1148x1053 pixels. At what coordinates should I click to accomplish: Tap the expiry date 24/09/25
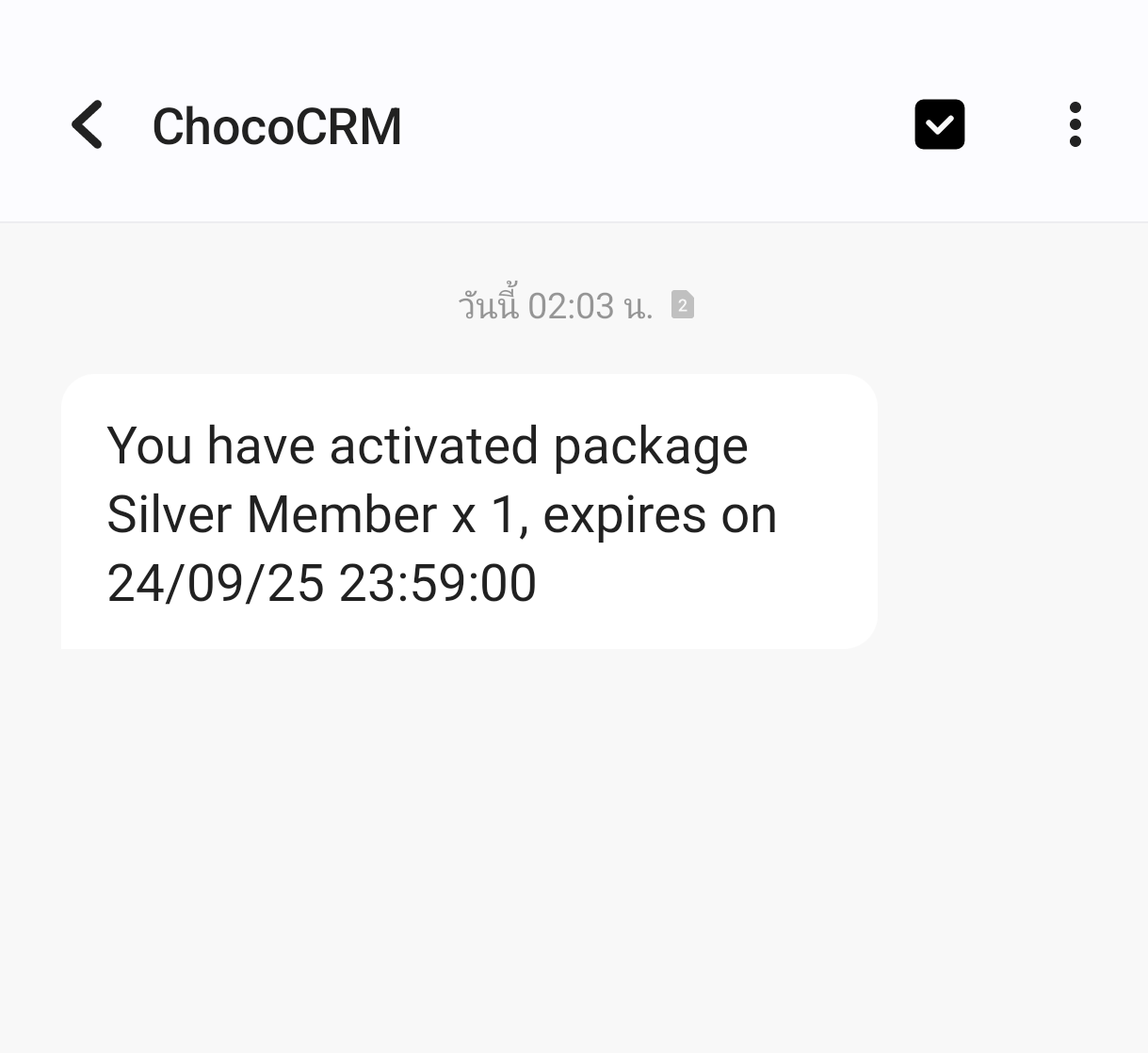pyautogui.click(x=216, y=583)
